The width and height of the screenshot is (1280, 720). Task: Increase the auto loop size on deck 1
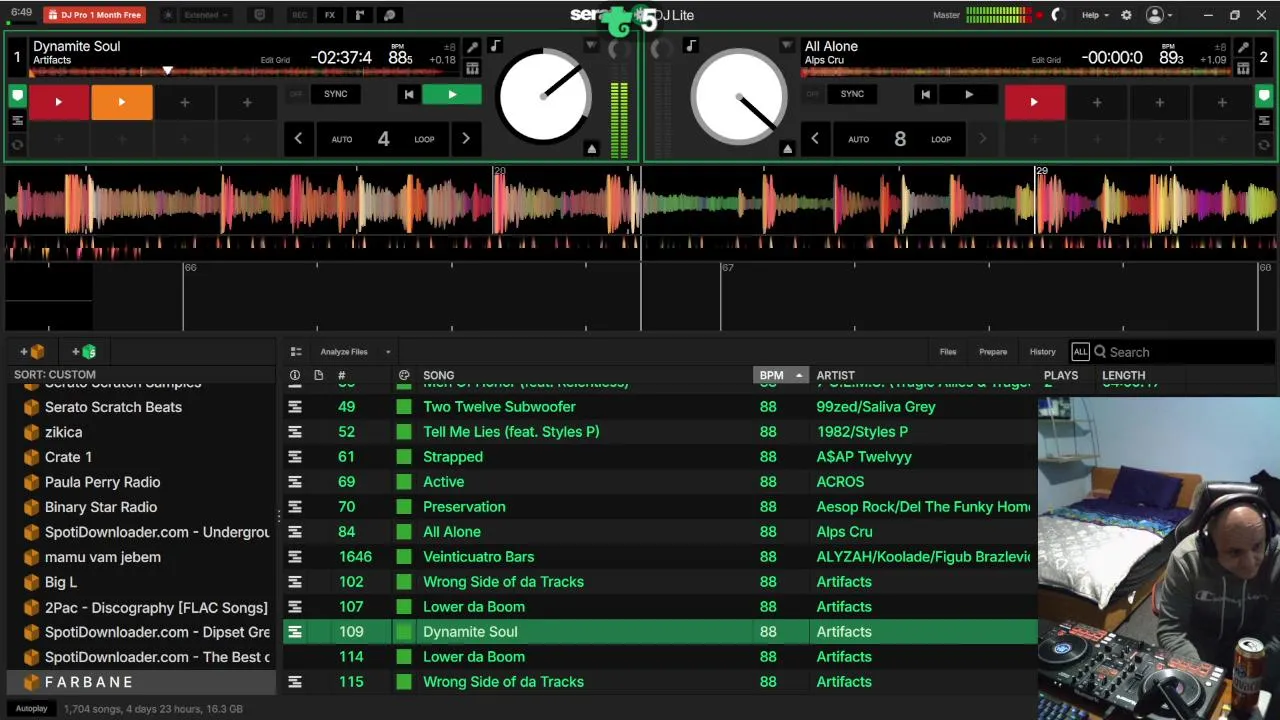click(466, 139)
